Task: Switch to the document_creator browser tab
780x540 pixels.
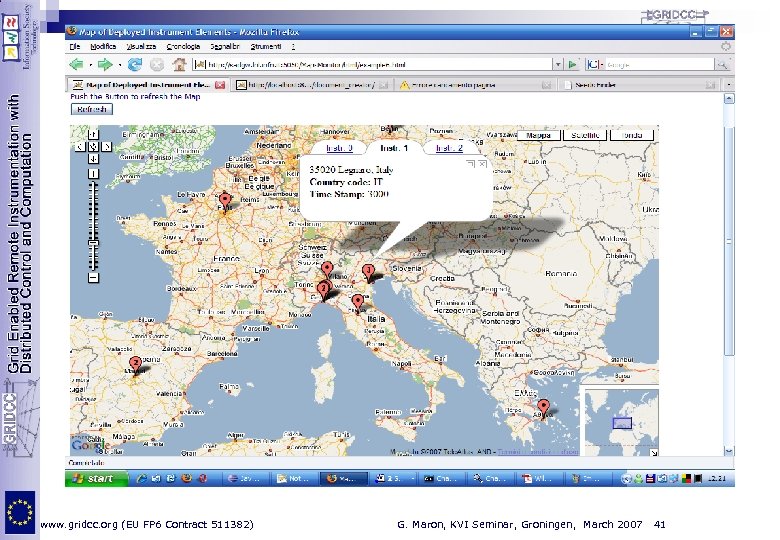Action: [312, 85]
